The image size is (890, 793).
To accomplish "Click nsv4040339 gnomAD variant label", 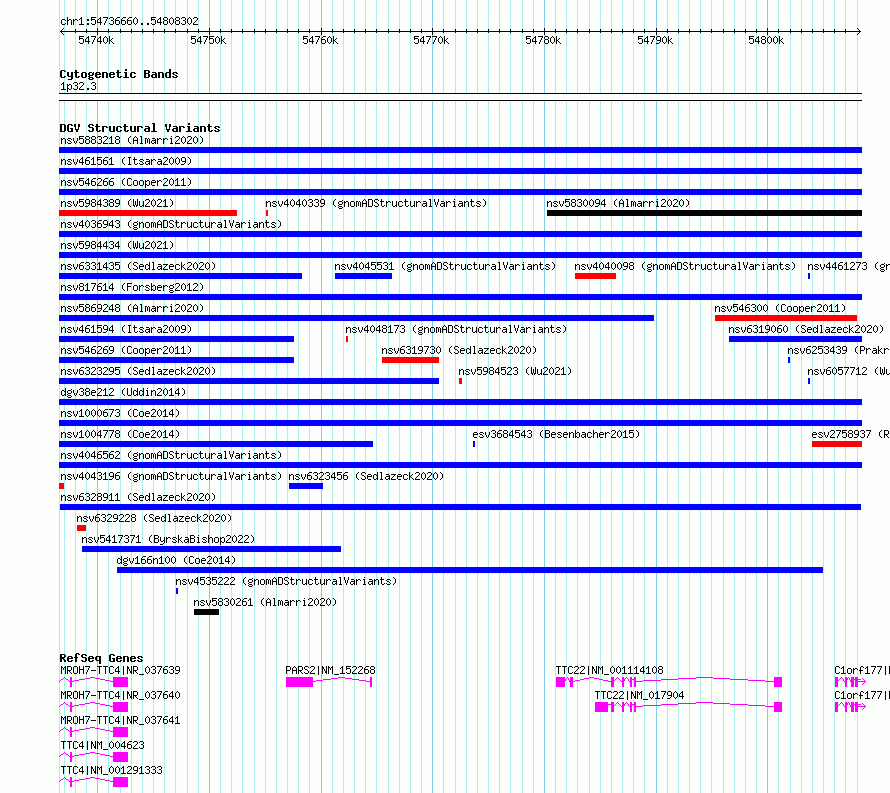I will (x=376, y=203).
